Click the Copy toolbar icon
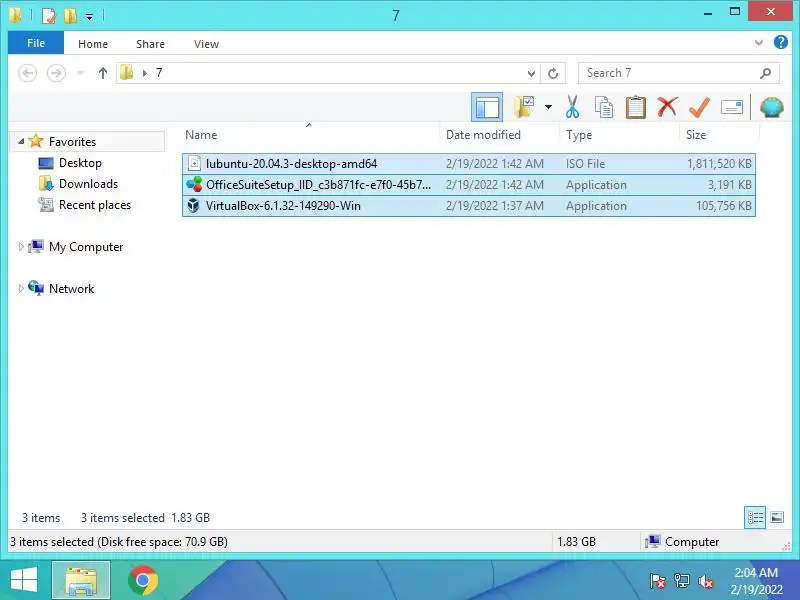Viewport: 800px width, 600px height. 604,107
